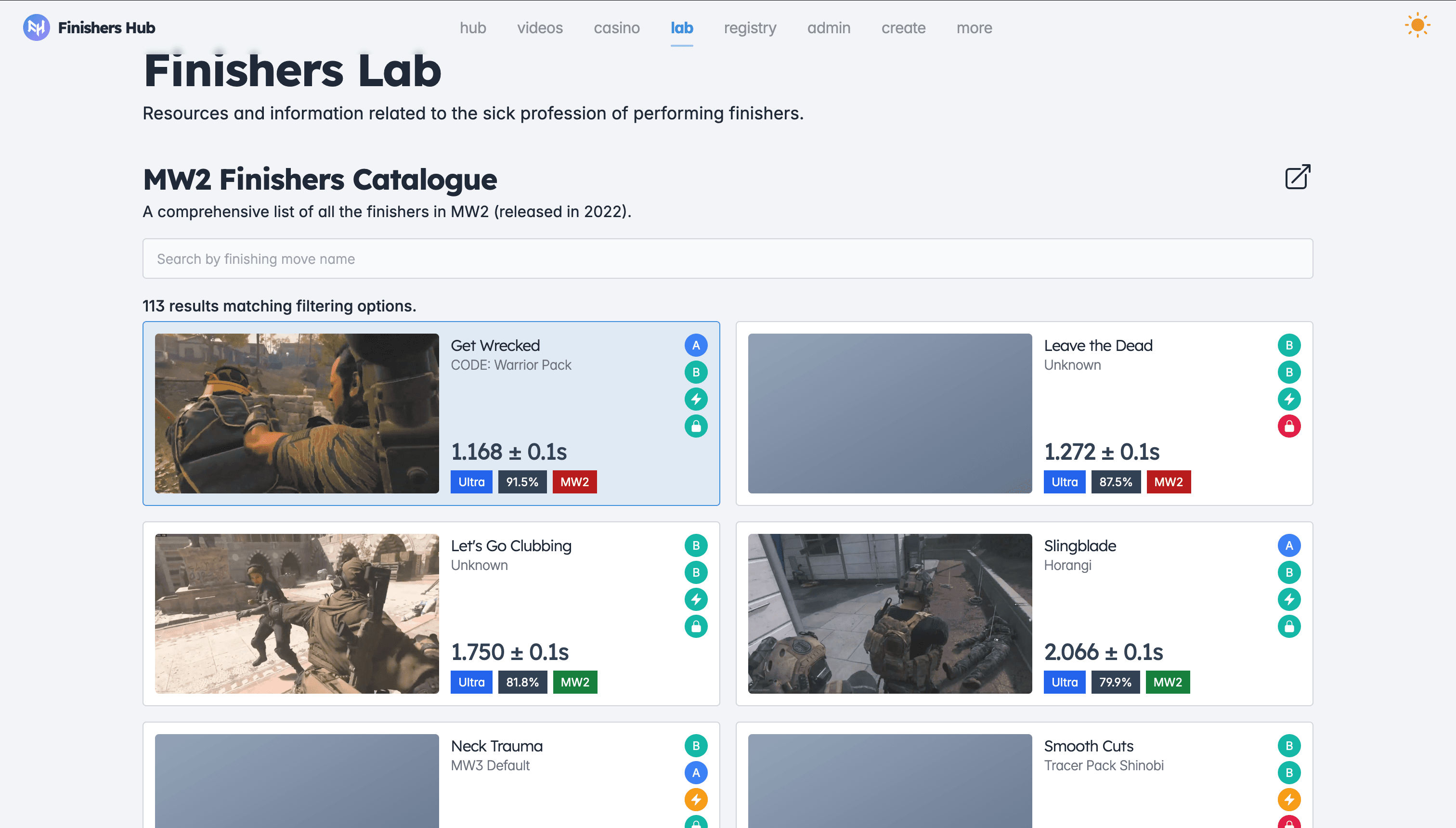Click the 79.9% tag on Slingblade
Screen dimensions: 1456x828
(x=1115, y=682)
